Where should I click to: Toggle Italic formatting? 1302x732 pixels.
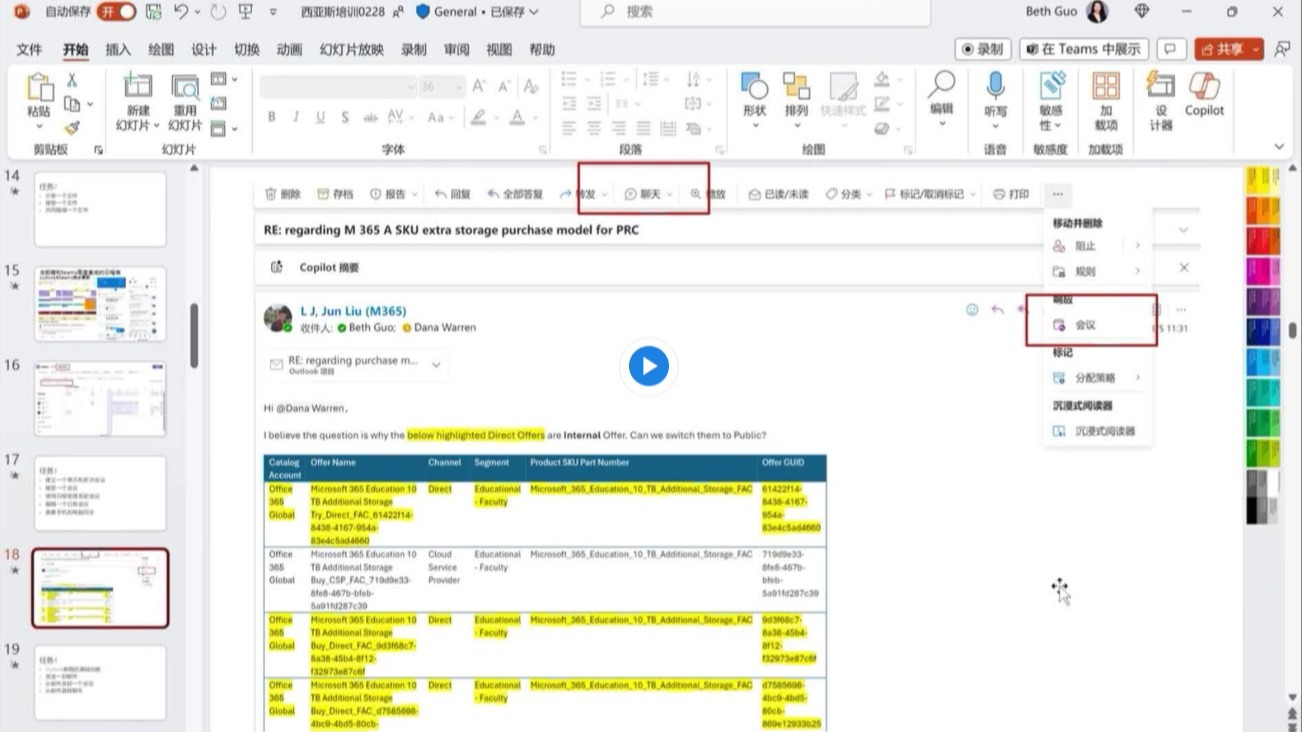[295, 117]
